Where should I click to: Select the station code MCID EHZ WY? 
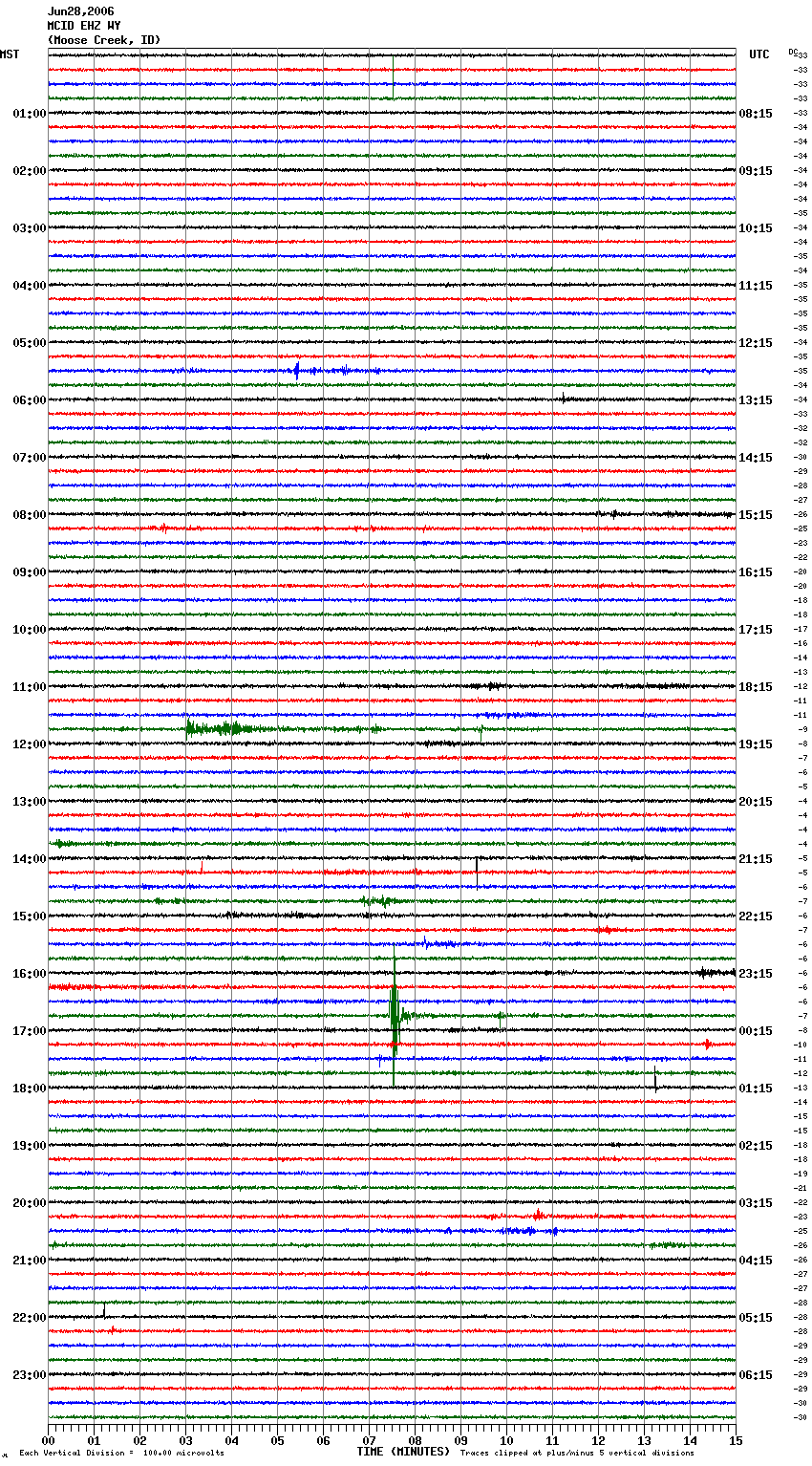pos(84,26)
